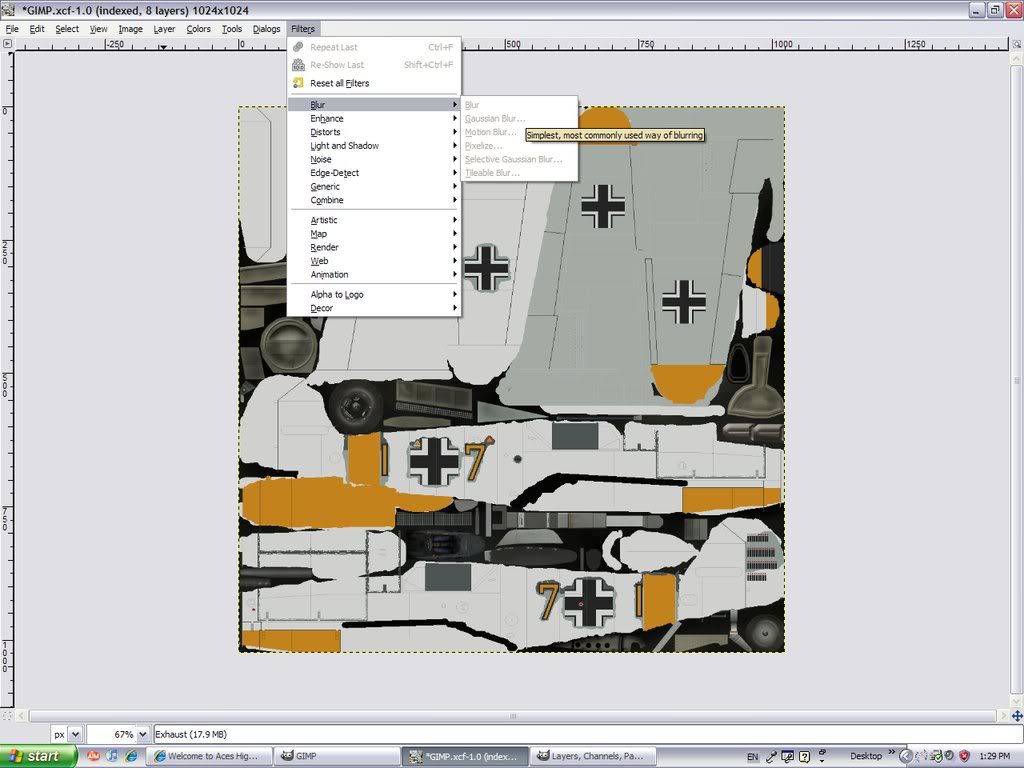Expand the Light and Shadow submenu
The width and height of the screenshot is (1024, 768).
374,146
